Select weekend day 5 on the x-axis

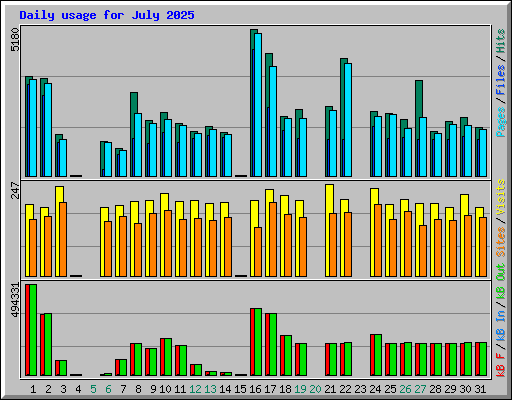[x=93, y=389]
